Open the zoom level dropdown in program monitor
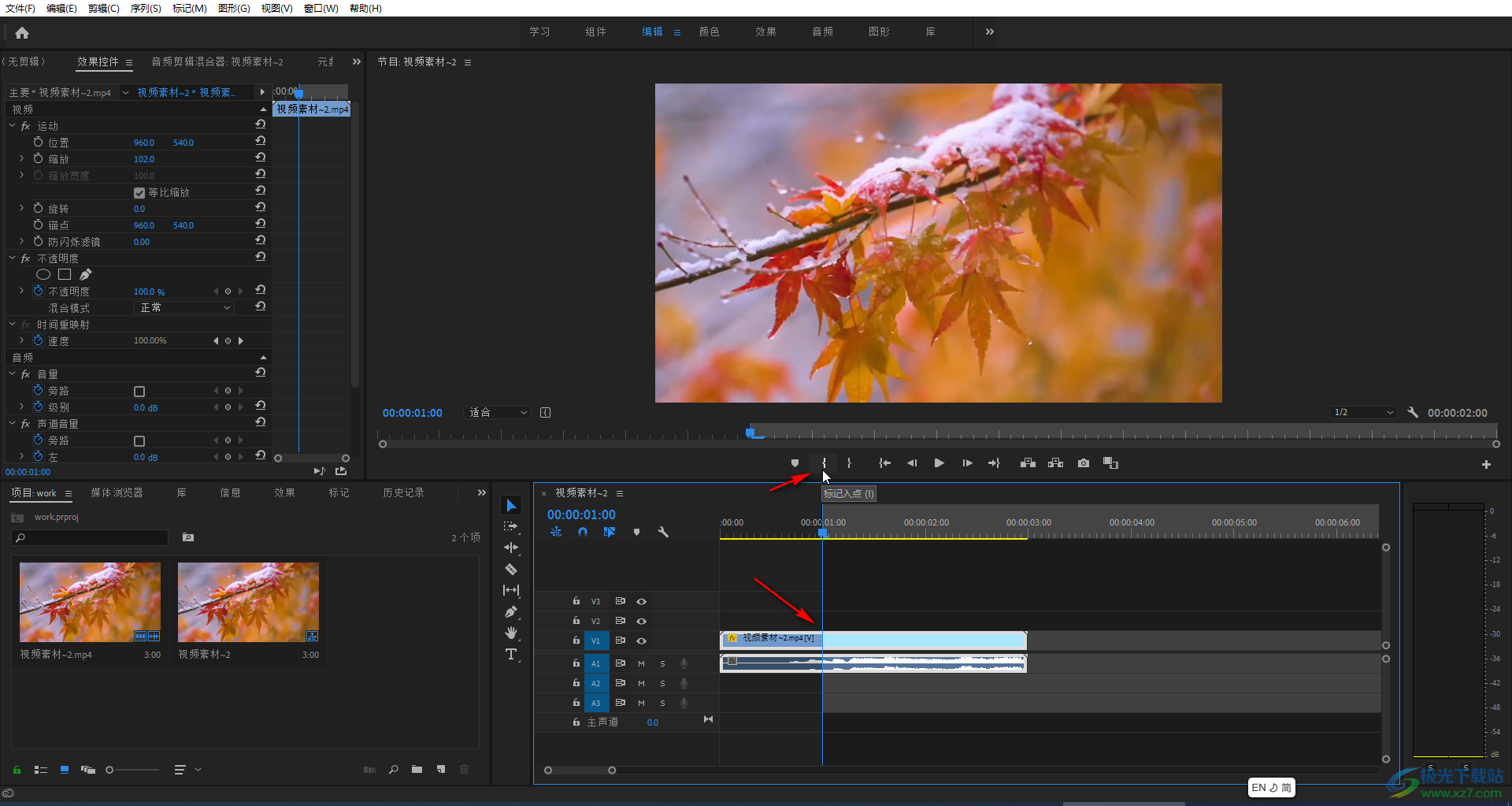 coord(498,412)
